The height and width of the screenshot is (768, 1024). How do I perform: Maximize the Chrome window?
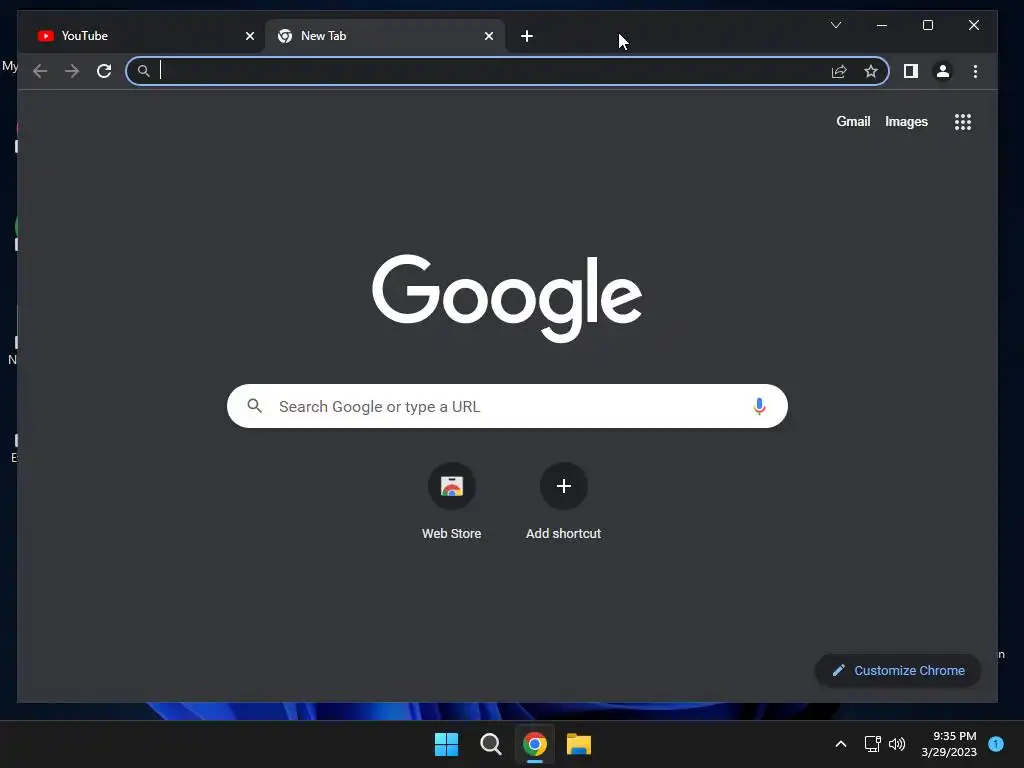tap(927, 25)
